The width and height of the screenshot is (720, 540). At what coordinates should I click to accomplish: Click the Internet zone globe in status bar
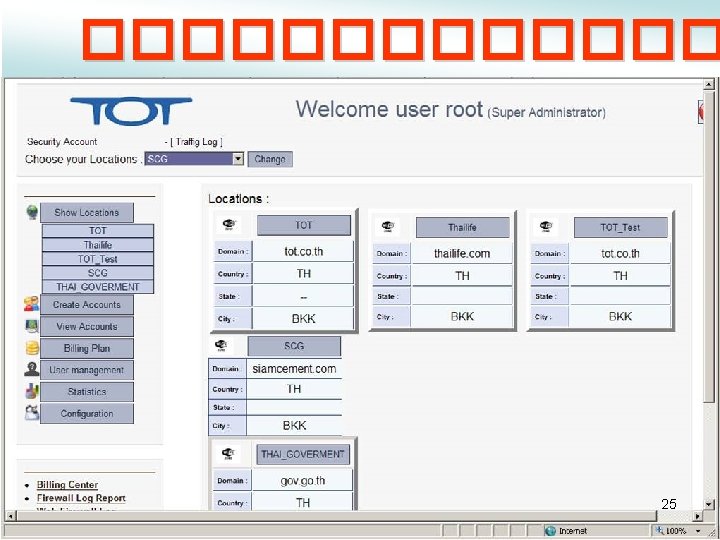550,531
